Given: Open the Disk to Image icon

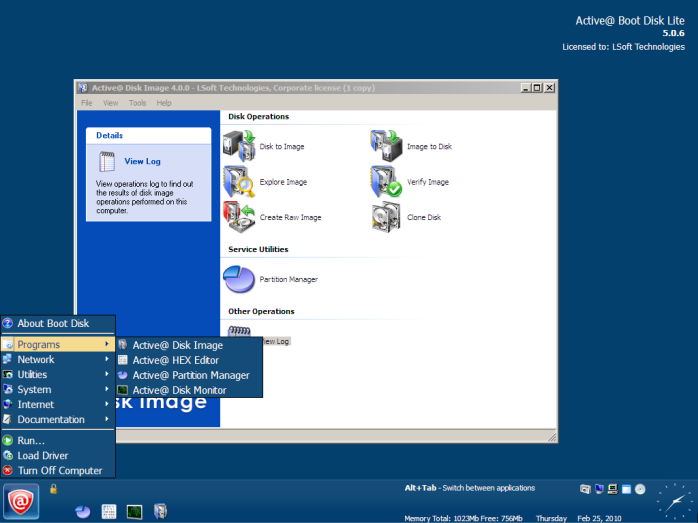Looking at the screenshot, I should [239, 146].
